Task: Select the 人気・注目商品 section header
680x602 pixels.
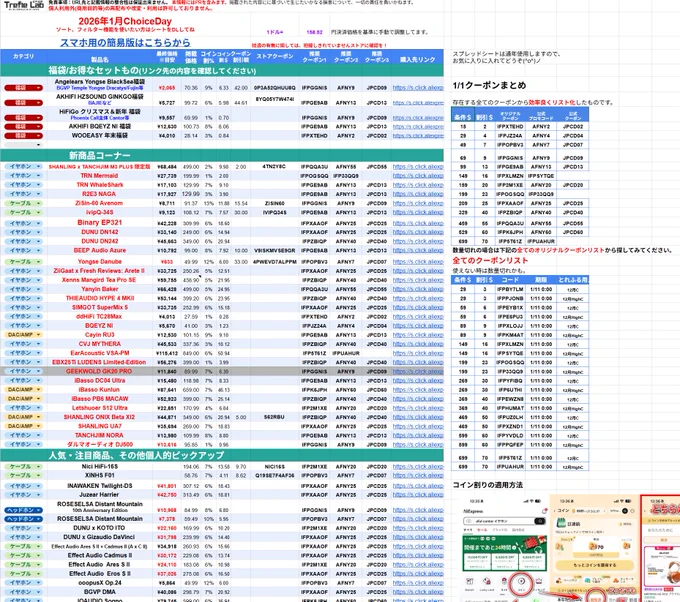Action: [x=136, y=455]
